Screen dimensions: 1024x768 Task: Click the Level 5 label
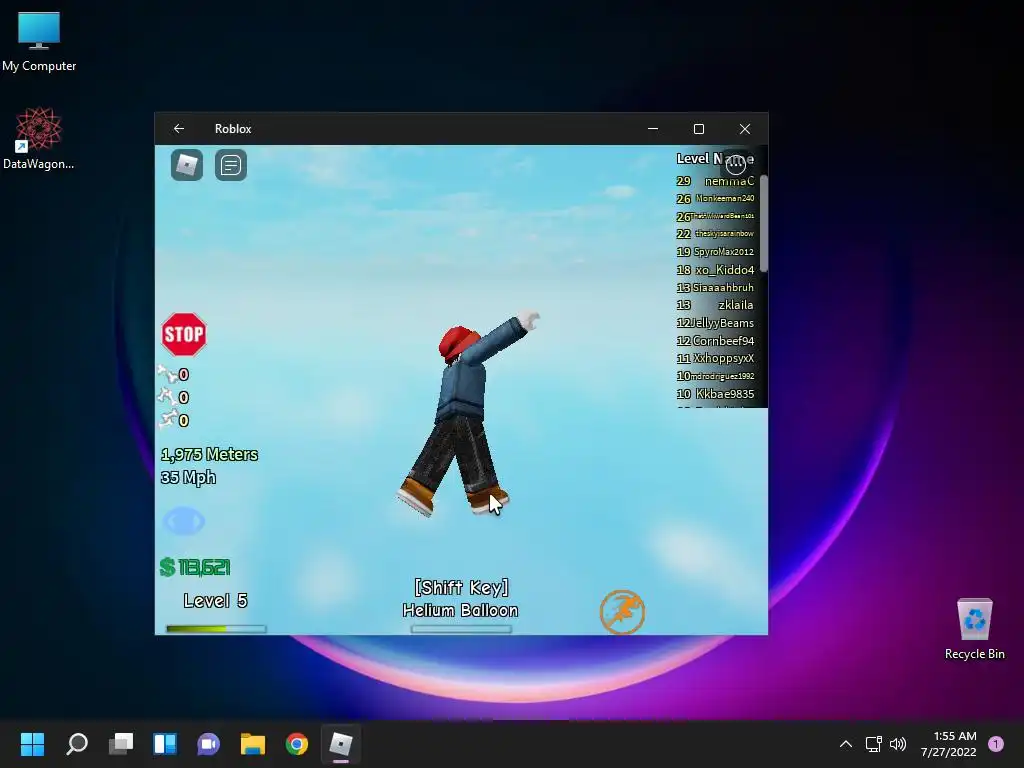pyautogui.click(x=216, y=601)
